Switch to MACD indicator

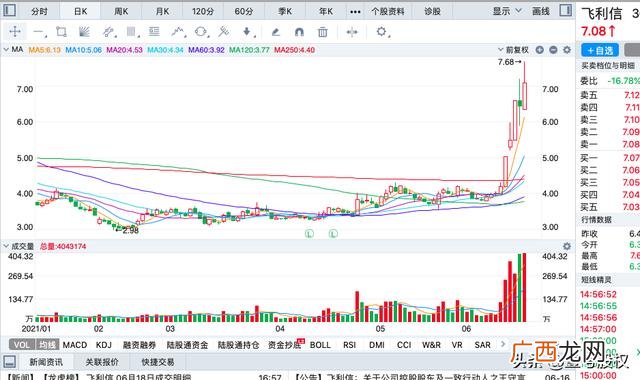coord(75,345)
